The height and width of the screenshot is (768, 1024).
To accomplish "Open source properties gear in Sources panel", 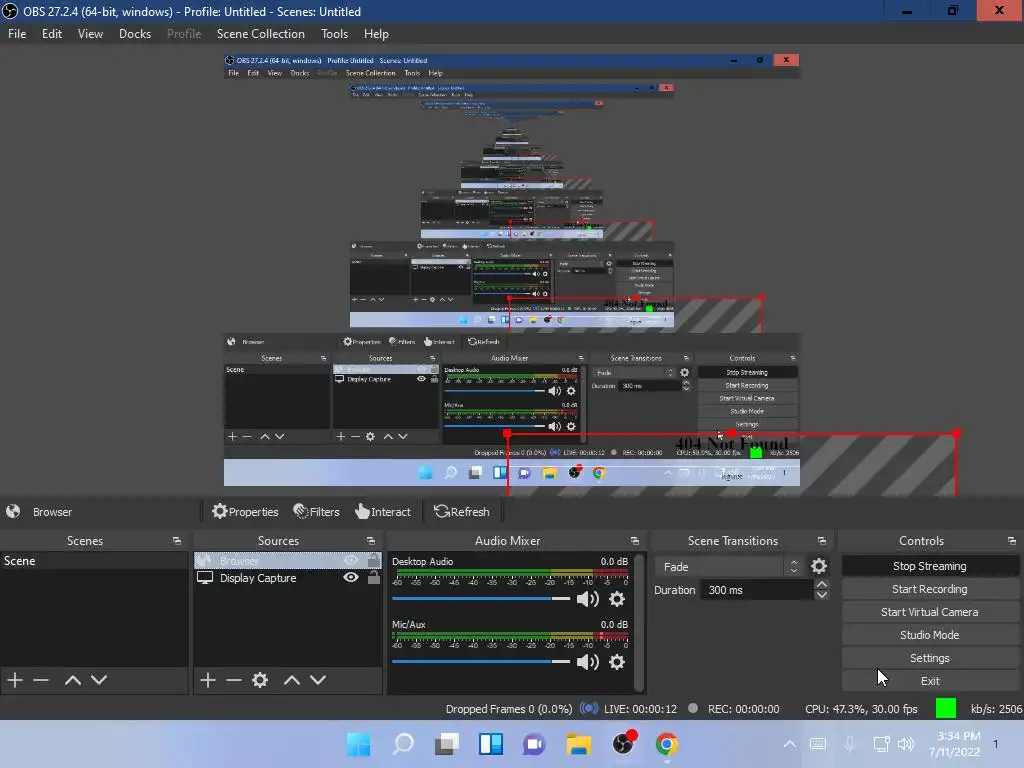I will 260,680.
